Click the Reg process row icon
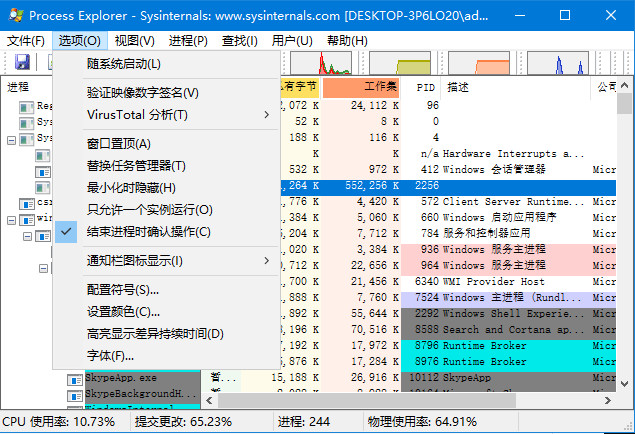This screenshot has width=635, height=434. click(27, 107)
